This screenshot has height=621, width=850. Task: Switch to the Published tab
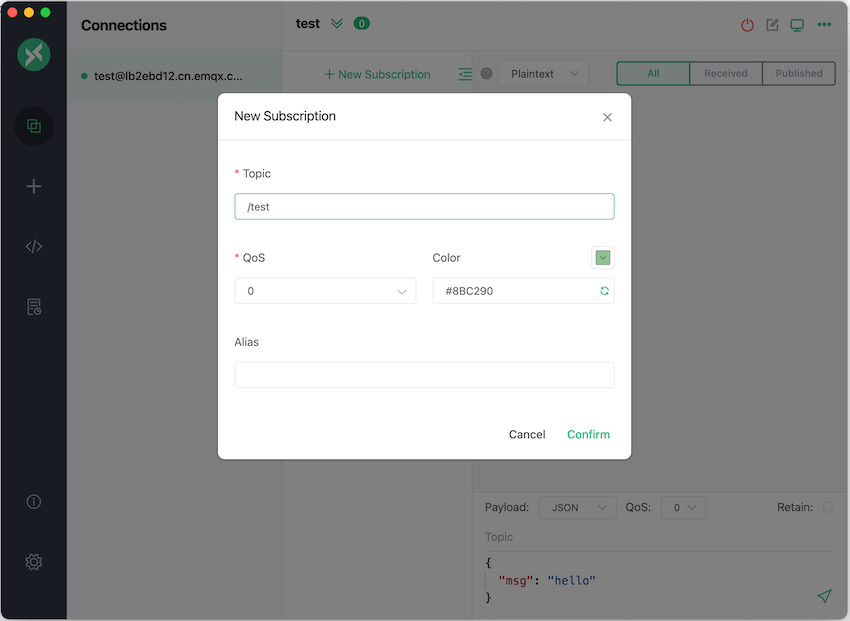point(799,74)
